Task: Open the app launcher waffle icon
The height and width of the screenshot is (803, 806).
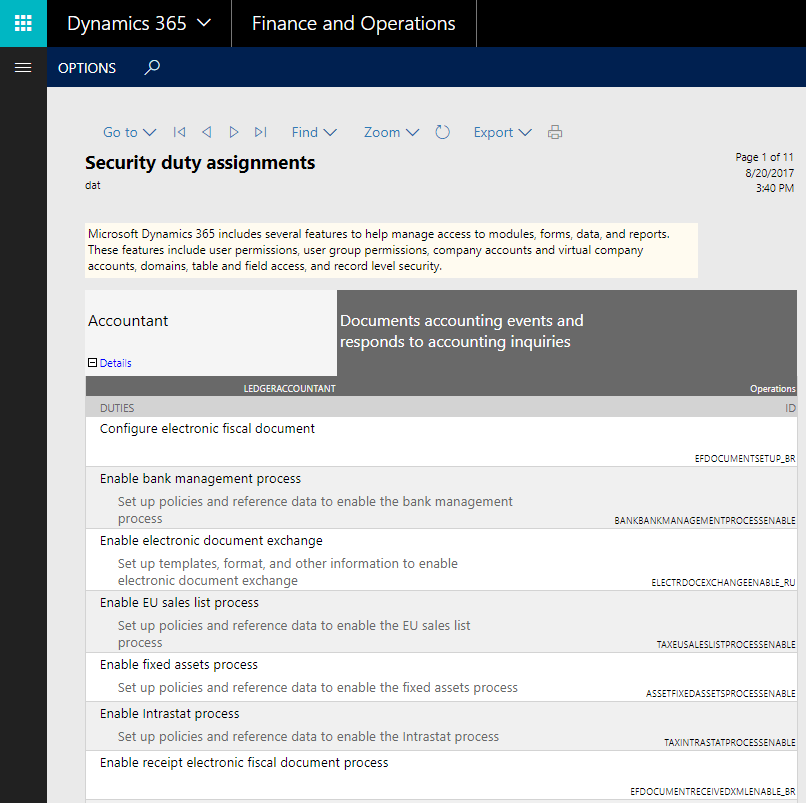Action: point(23,23)
